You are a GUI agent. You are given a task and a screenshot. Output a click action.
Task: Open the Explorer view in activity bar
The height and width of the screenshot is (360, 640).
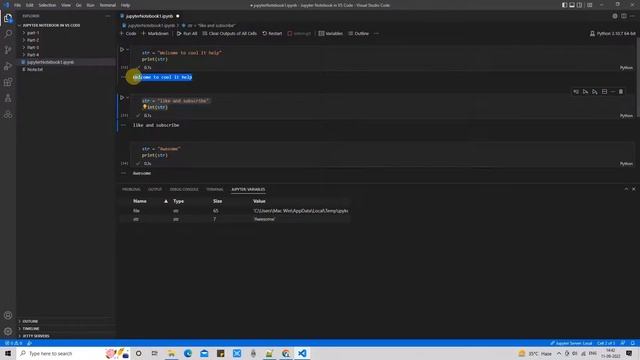[x=8, y=18]
